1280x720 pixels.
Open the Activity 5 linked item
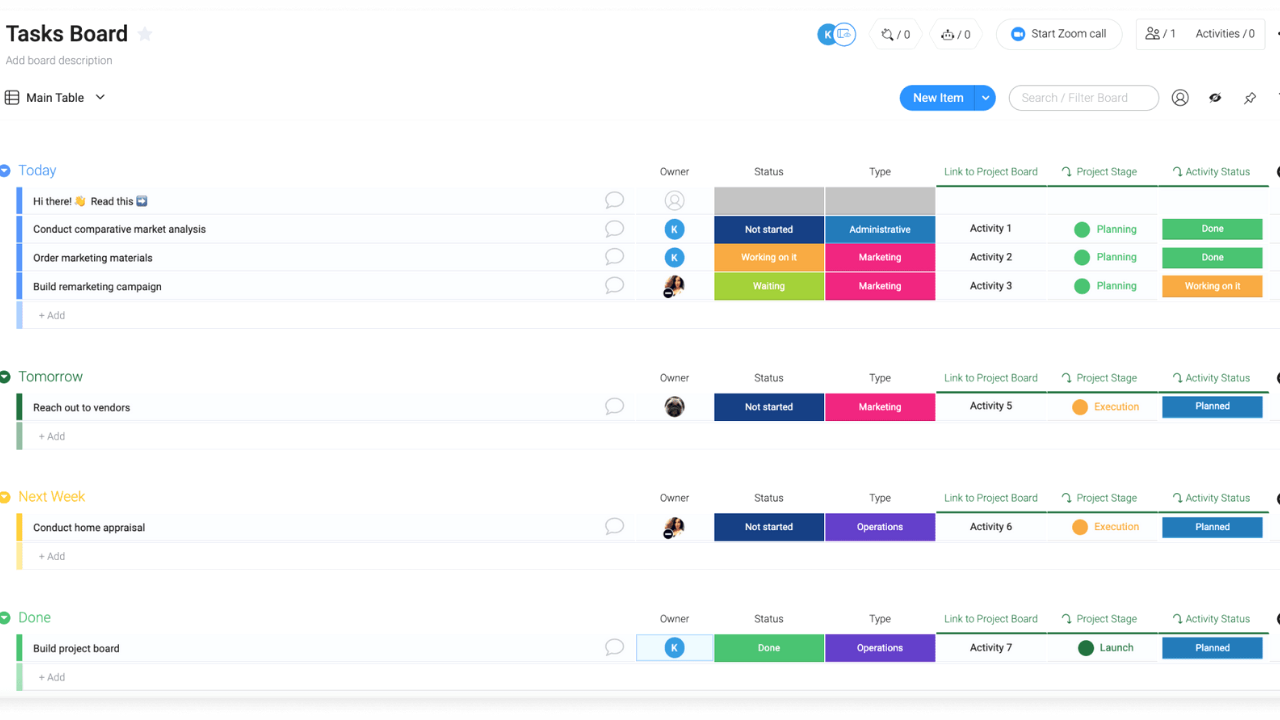(x=991, y=406)
